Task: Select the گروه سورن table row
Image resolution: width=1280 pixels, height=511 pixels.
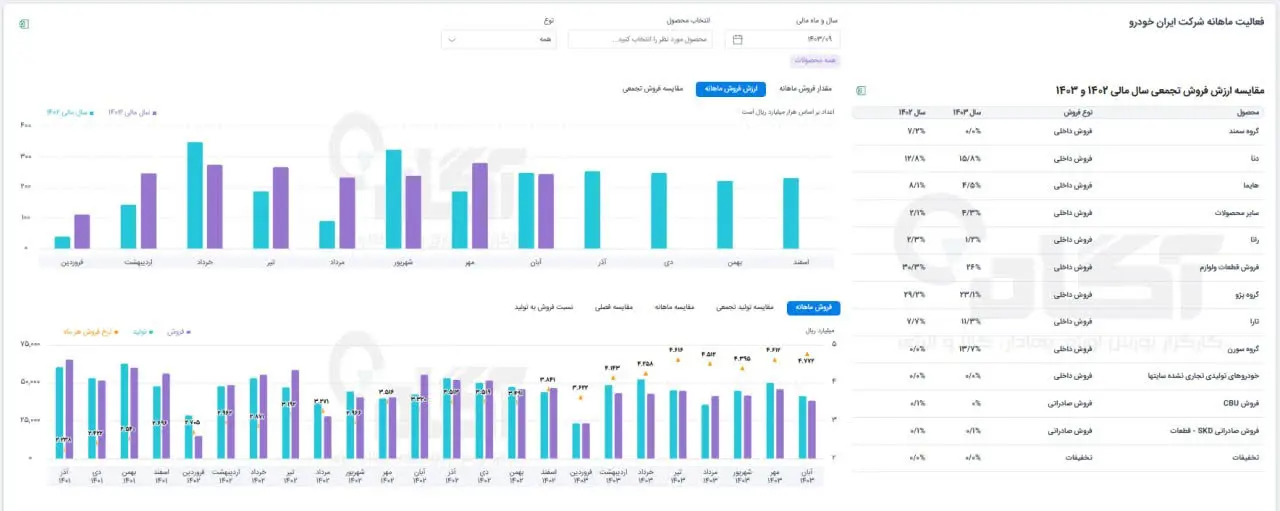Action: coord(1060,349)
